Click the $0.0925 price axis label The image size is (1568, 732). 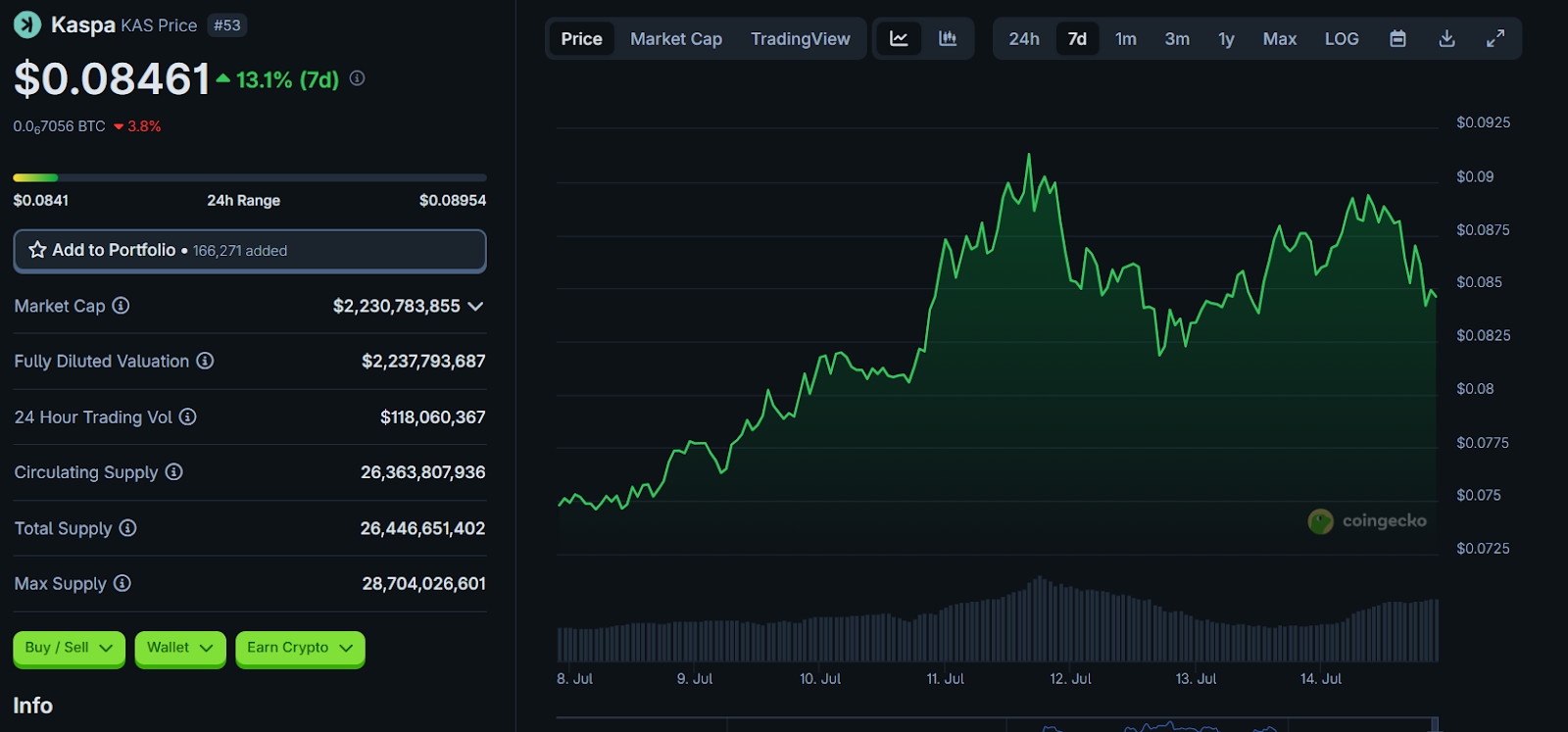coord(1484,122)
